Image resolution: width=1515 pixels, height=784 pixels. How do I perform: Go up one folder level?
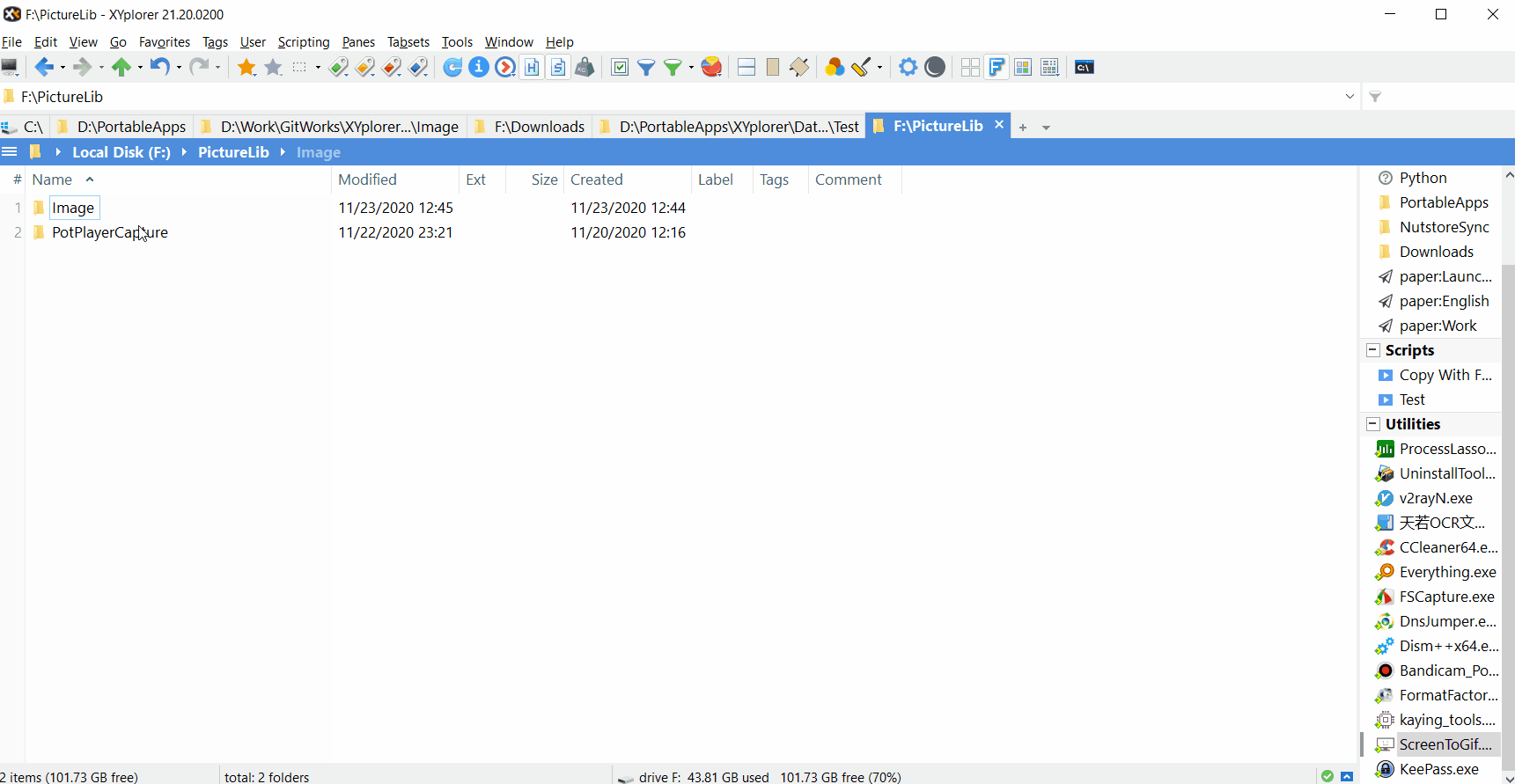121,67
